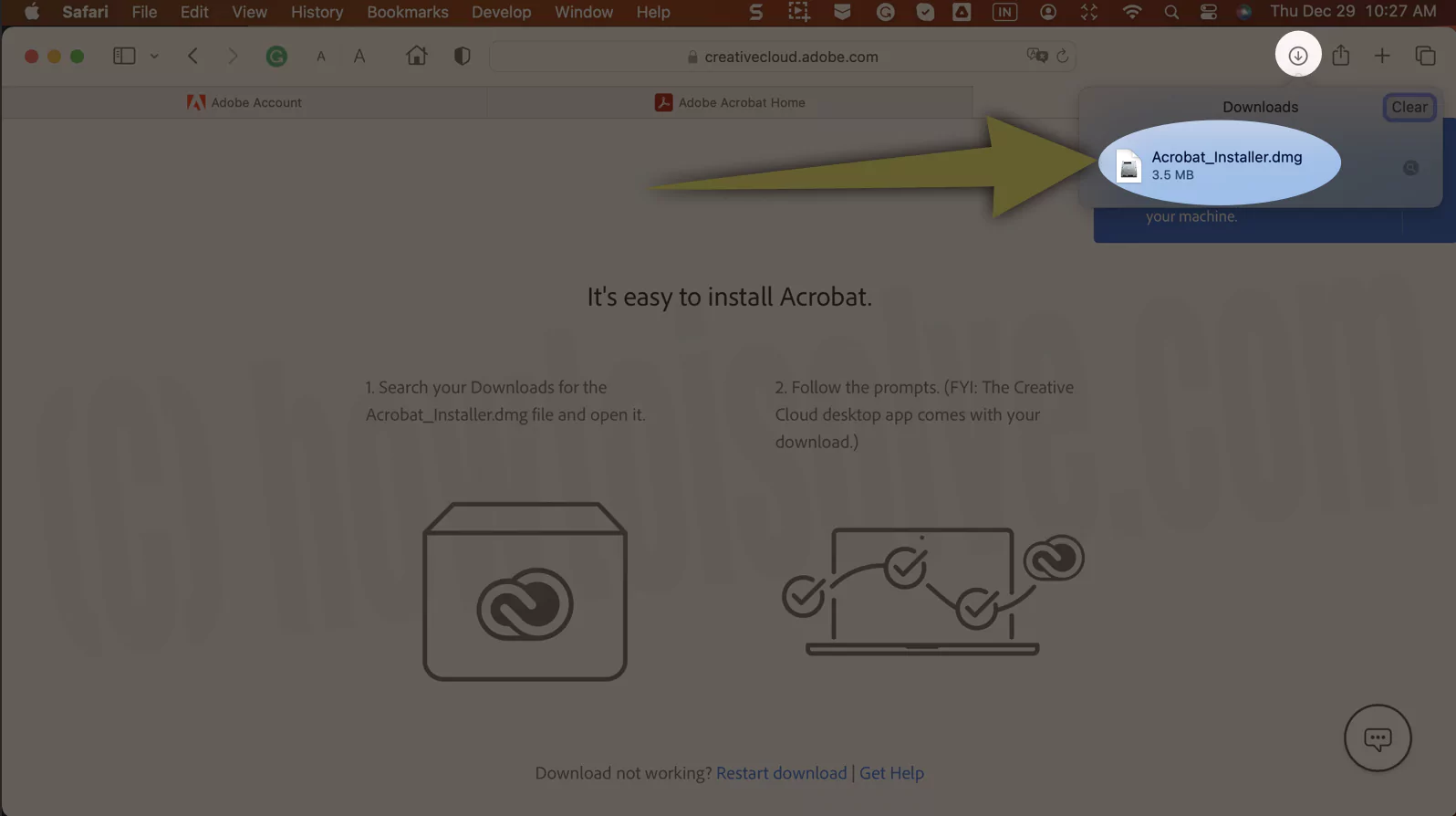Click the Share icon in Safari toolbar
1456x816 pixels.
tap(1340, 55)
